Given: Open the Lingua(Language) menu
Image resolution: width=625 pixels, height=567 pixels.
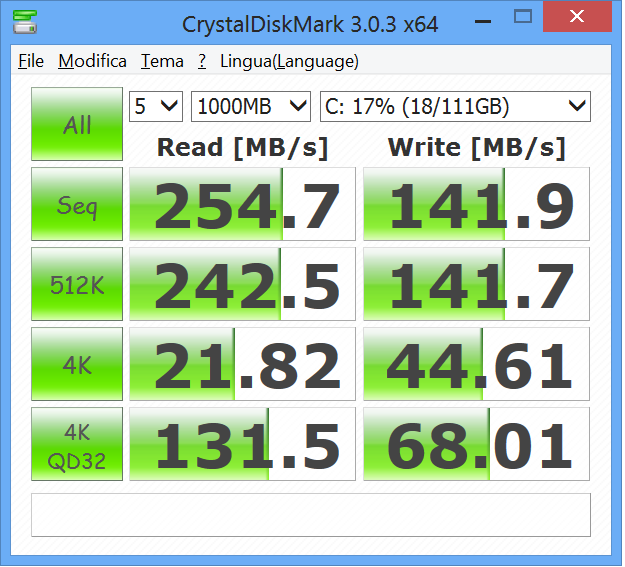Looking at the screenshot, I should [x=288, y=61].
